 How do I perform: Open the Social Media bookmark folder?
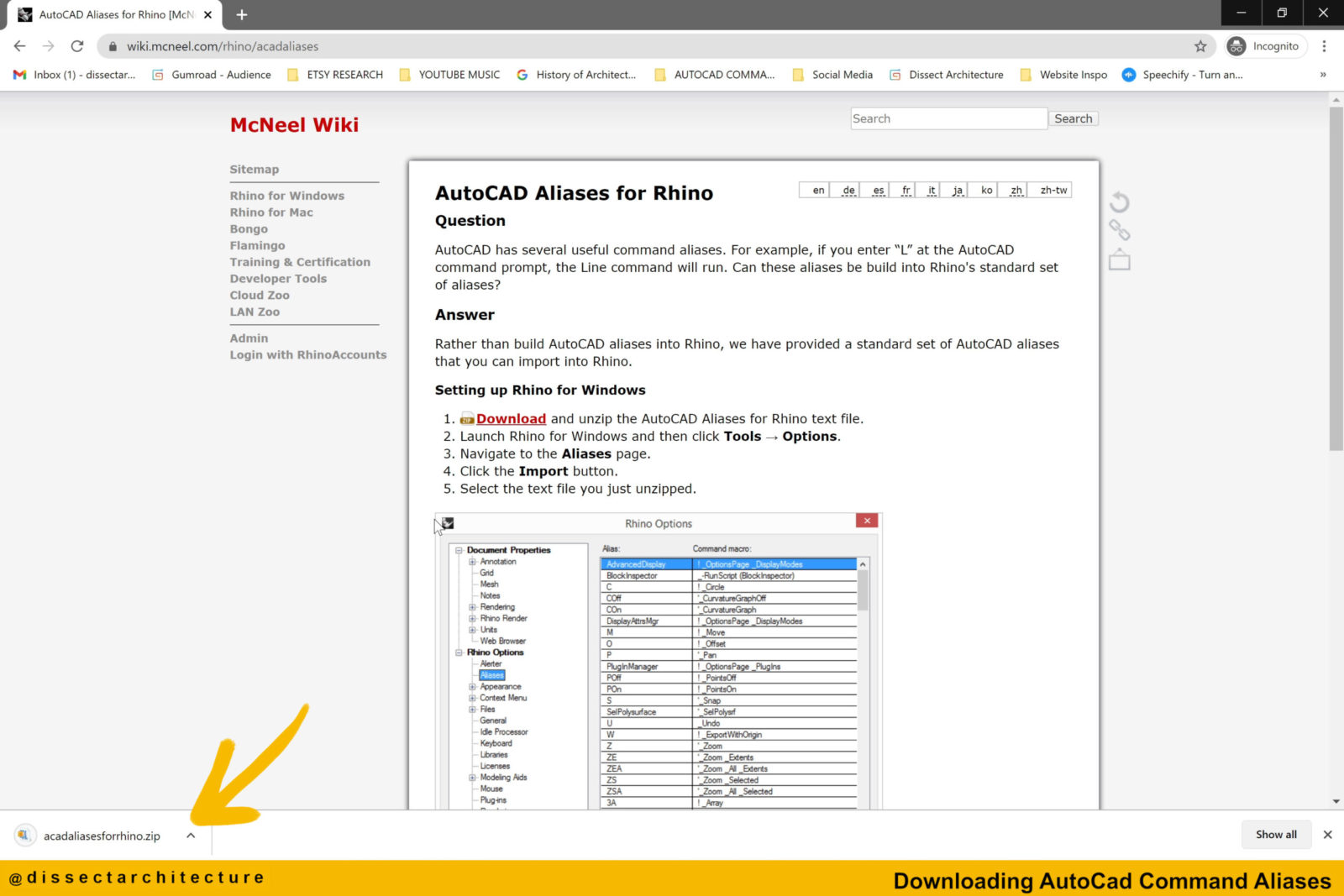(832, 75)
